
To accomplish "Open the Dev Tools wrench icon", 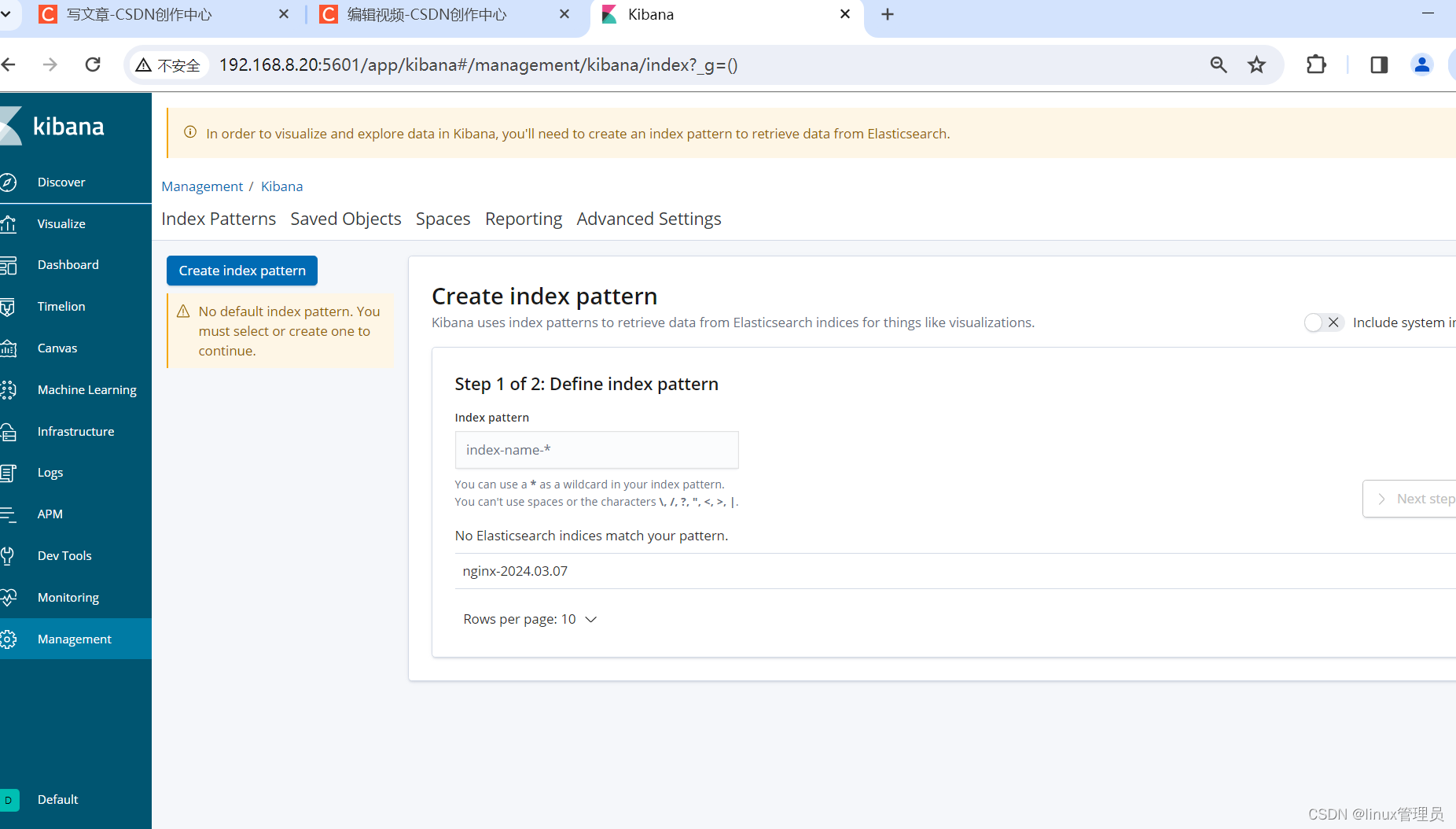I will pos(8,556).
